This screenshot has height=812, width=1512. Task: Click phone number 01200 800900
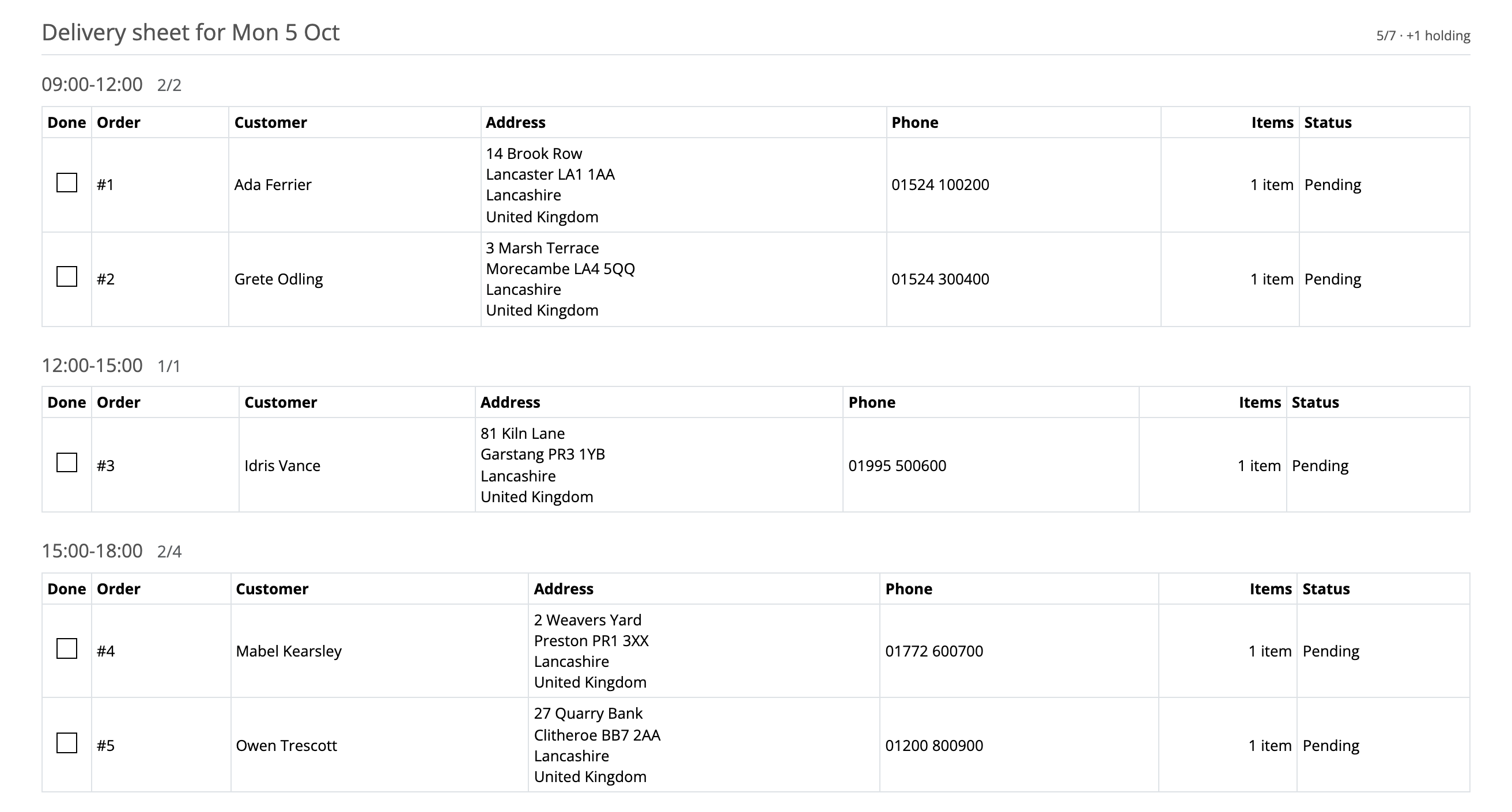tap(934, 746)
